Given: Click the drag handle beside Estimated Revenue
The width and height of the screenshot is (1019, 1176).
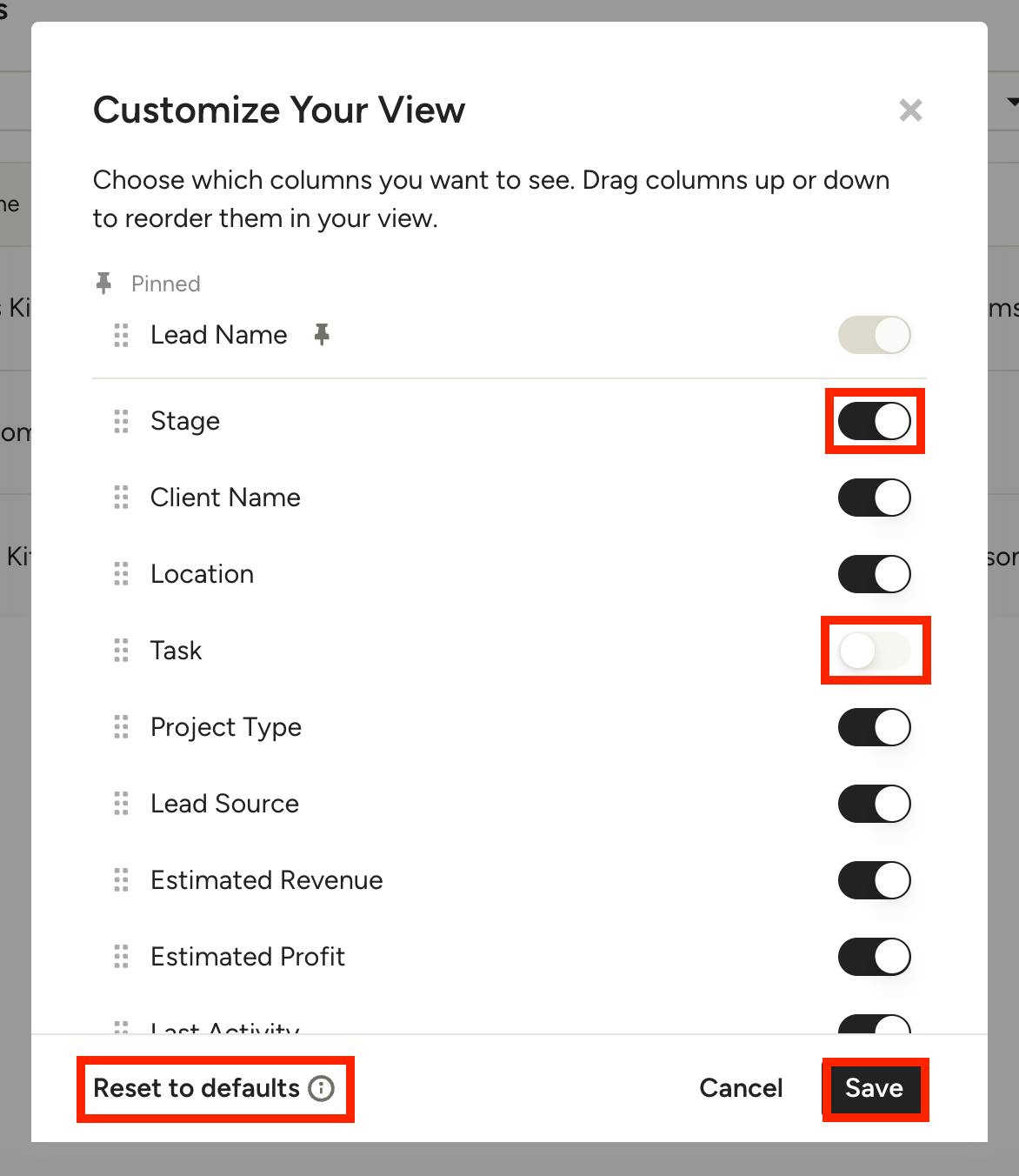Looking at the screenshot, I should (121, 880).
